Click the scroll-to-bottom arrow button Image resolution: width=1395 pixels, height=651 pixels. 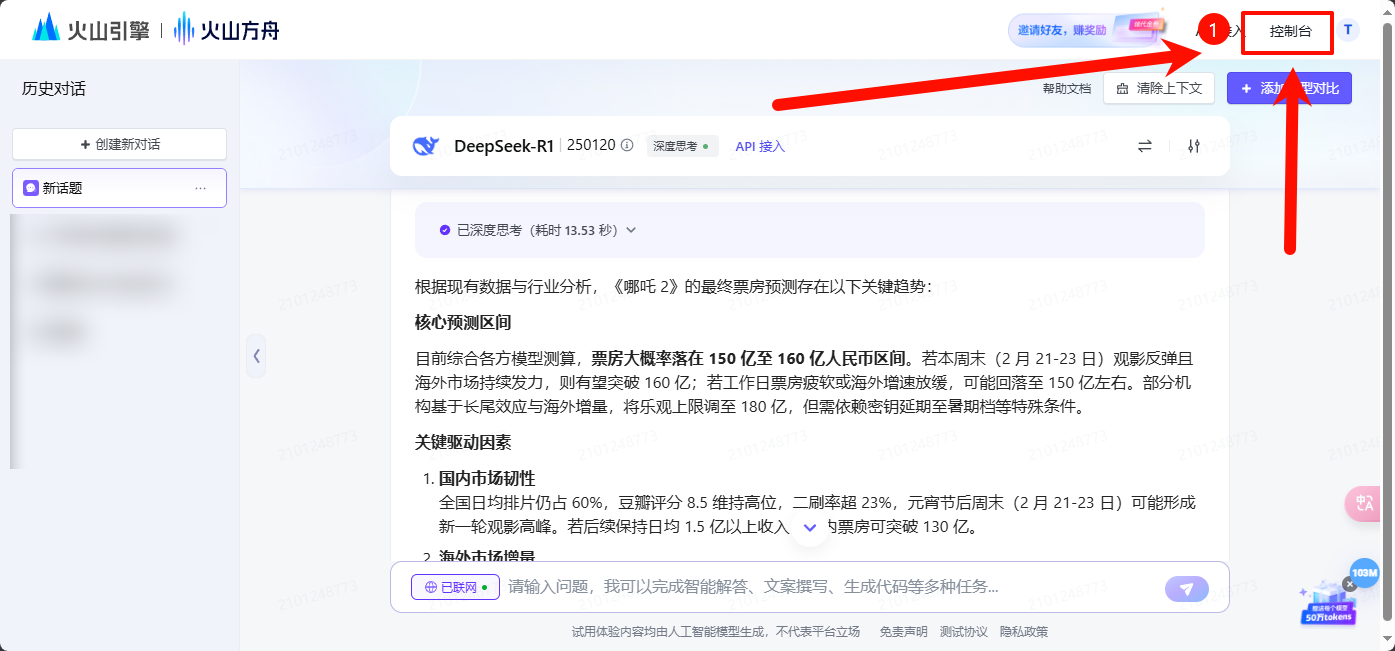pos(810,527)
